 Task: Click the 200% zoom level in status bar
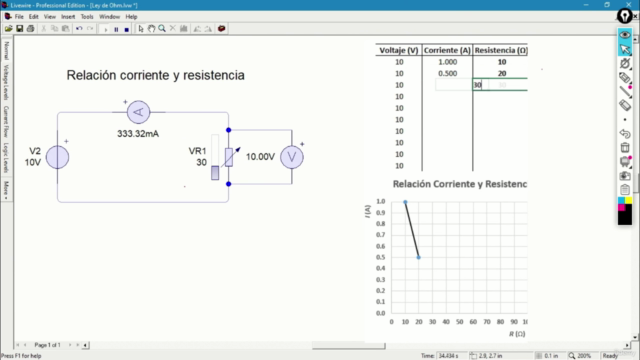(584, 356)
